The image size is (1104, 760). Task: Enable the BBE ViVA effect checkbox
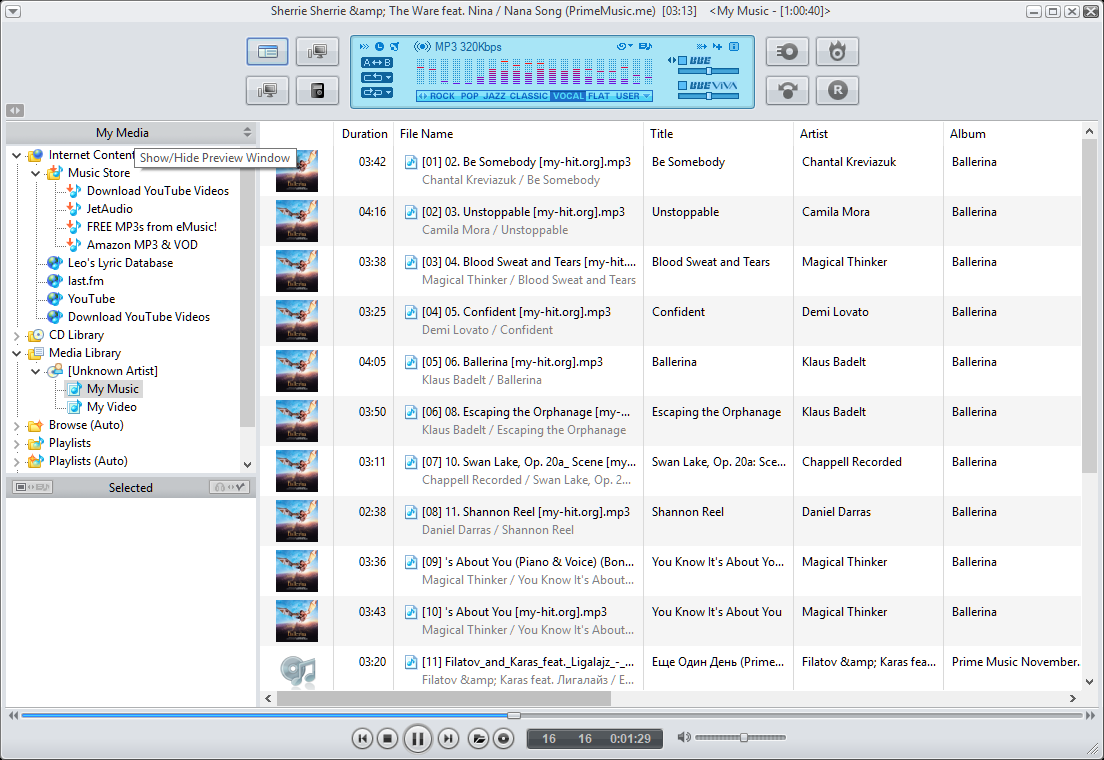coord(682,86)
